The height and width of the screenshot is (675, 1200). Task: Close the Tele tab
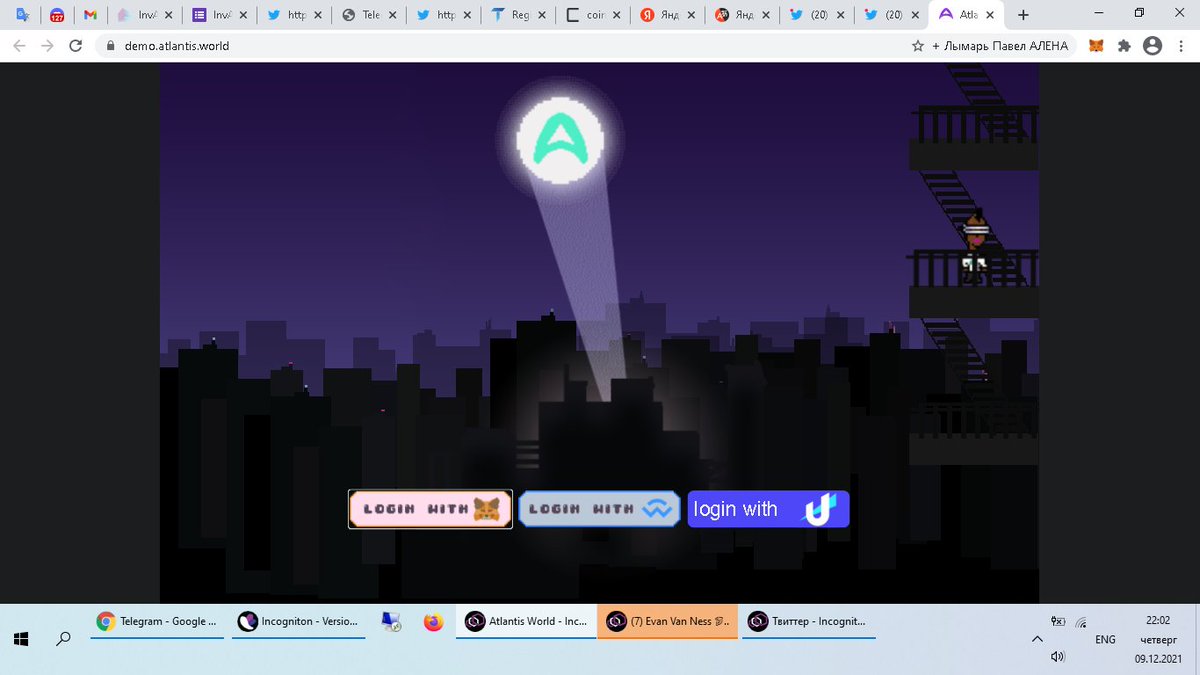(x=393, y=15)
